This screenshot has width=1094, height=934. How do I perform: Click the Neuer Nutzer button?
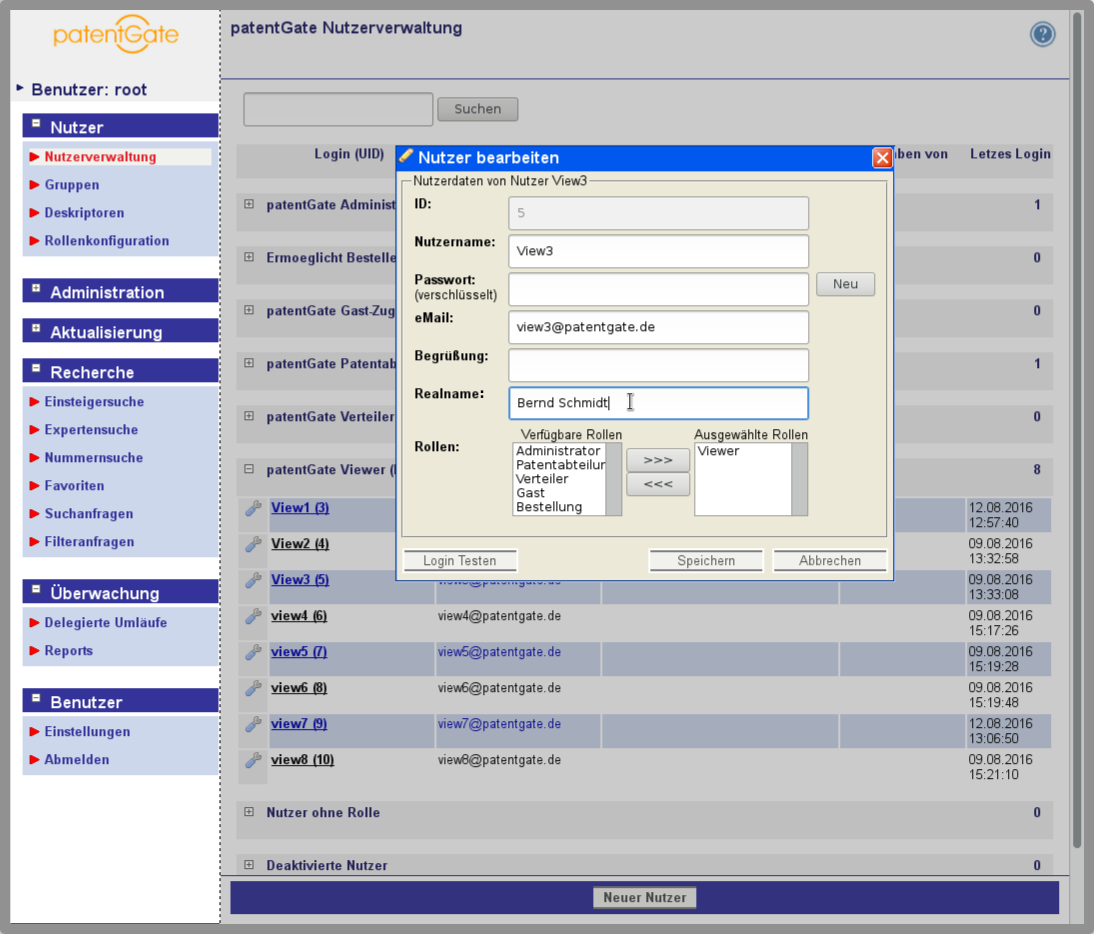click(645, 898)
